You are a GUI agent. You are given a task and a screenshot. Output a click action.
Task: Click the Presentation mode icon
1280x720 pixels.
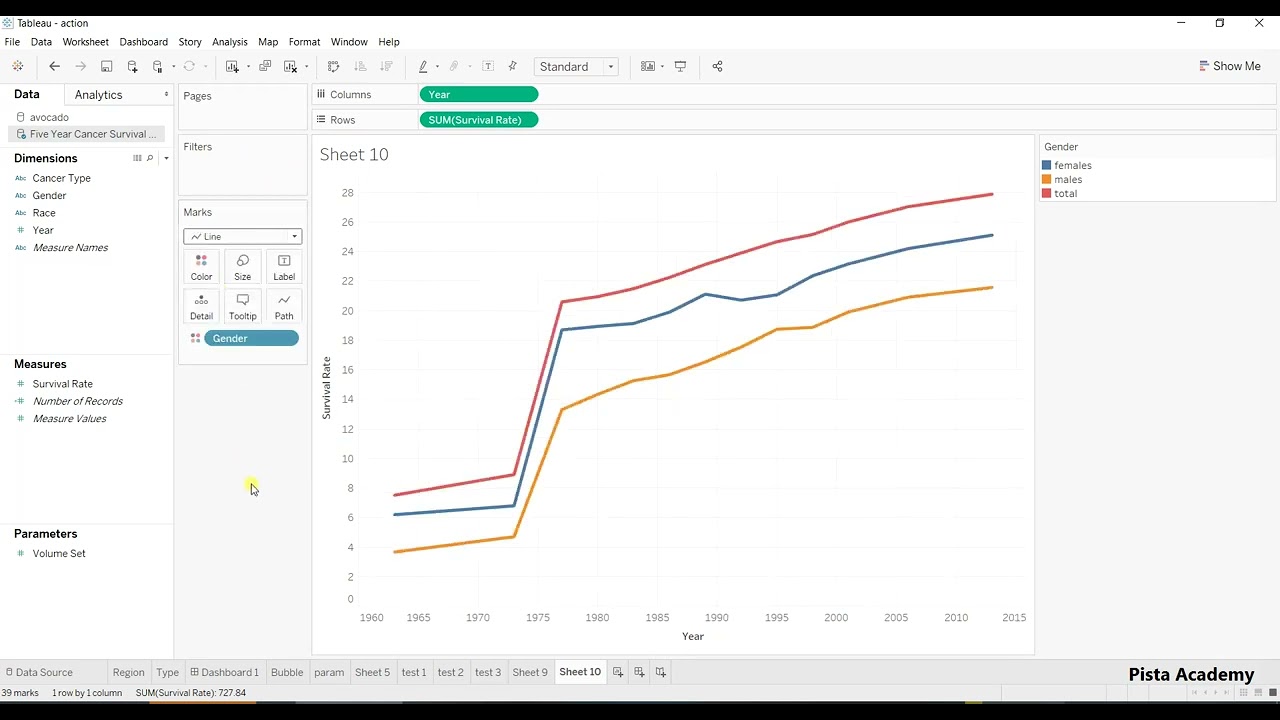[x=681, y=66]
